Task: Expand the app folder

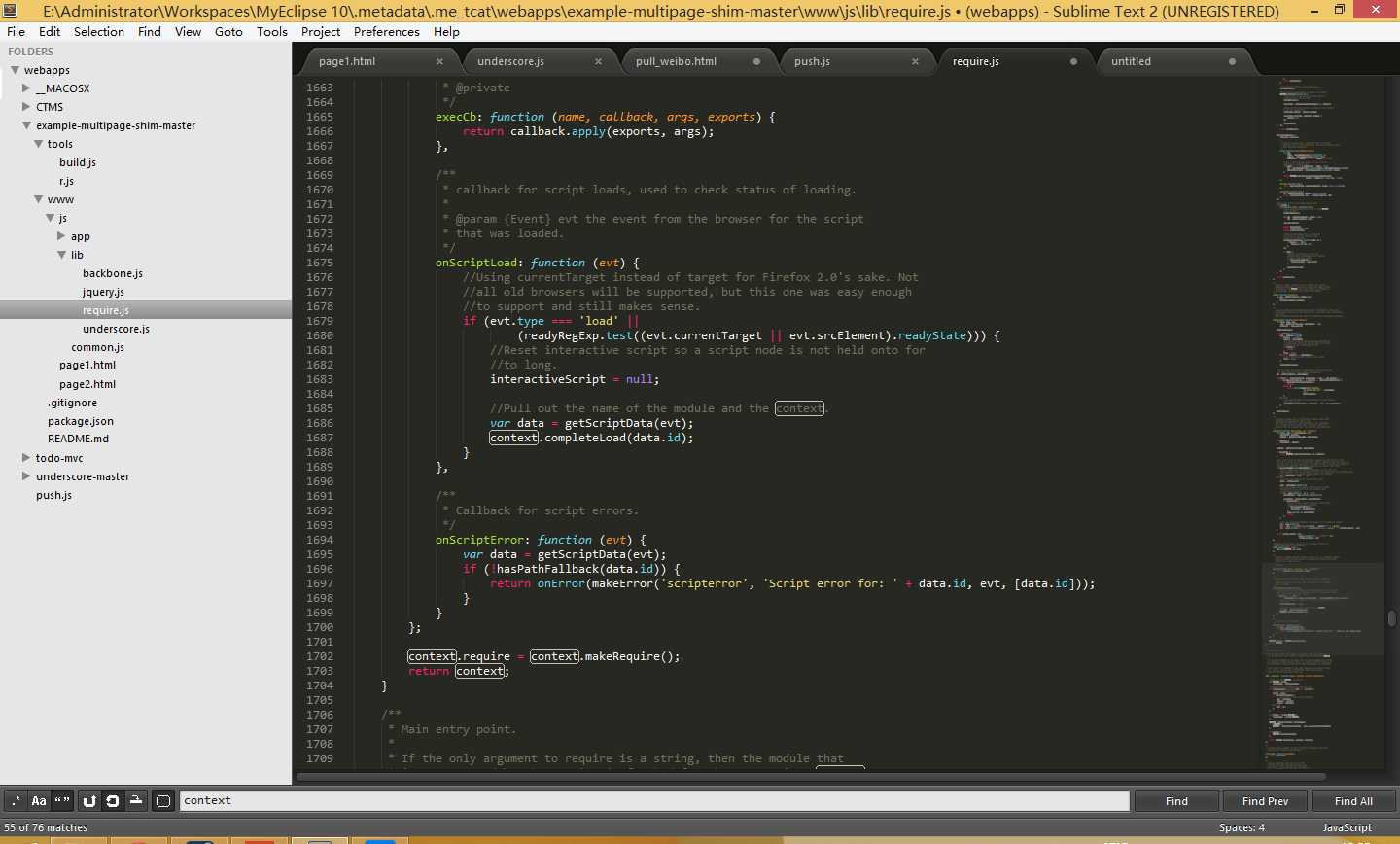Action: point(61,236)
